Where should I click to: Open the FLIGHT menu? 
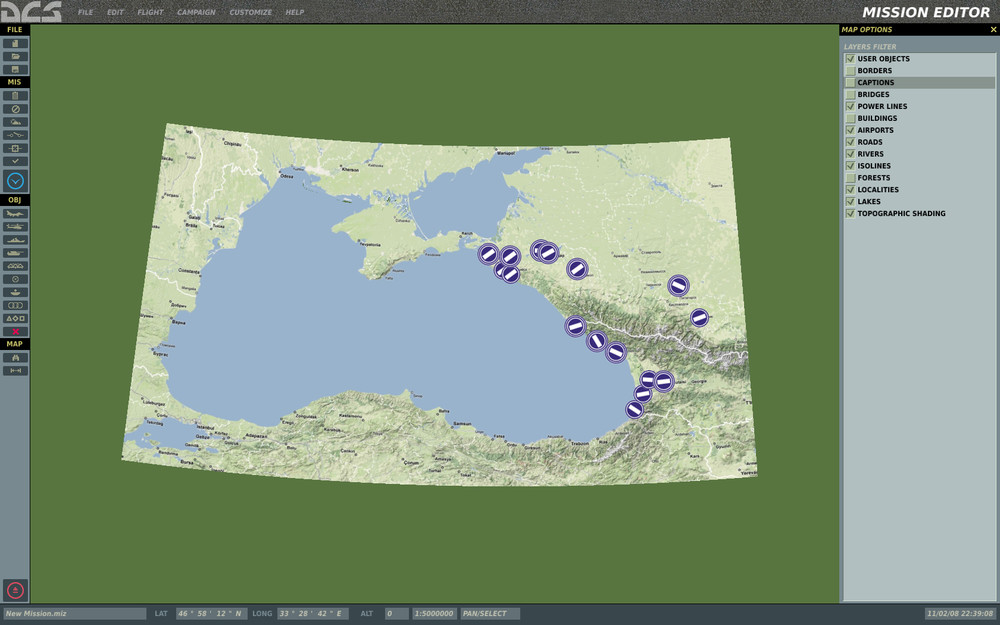(x=152, y=12)
